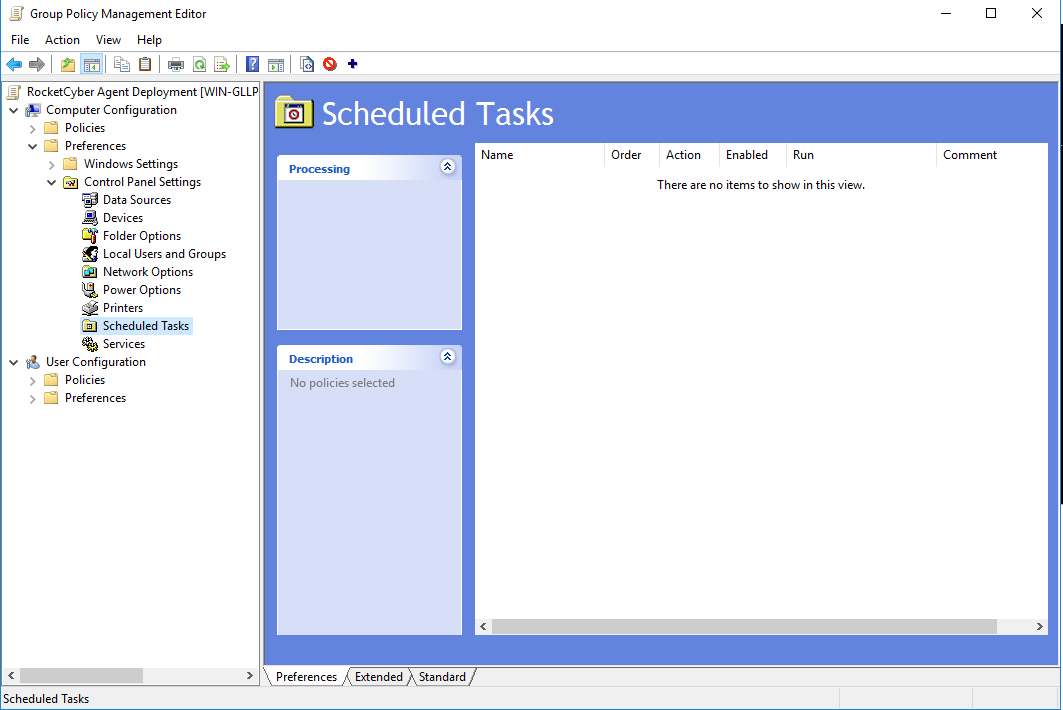
Task: Select Services node in the tree
Action: coord(123,344)
